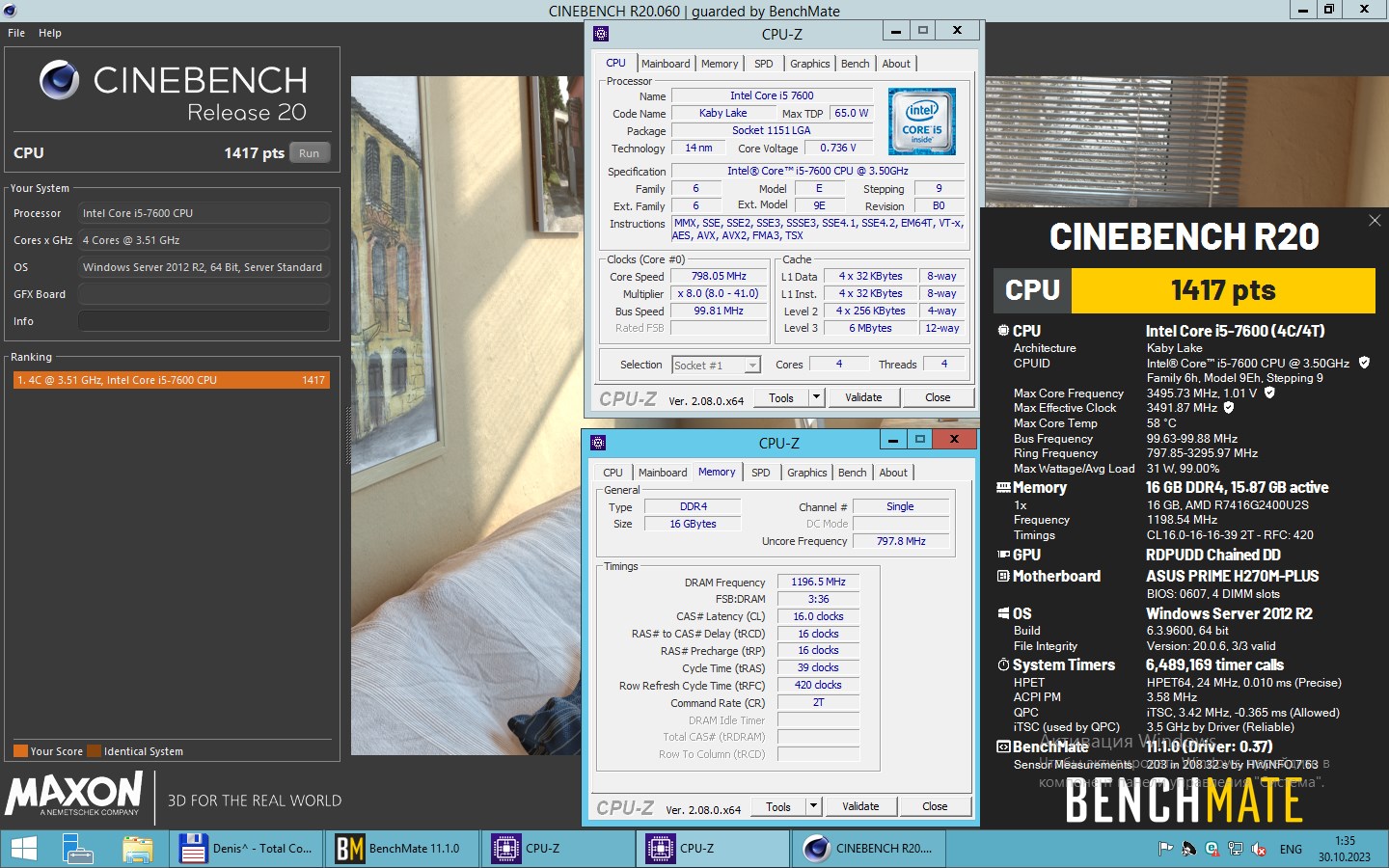The width and height of the screenshot is (1389, 868).
Task: Switch to SPD tab in lower CPU-Z window
Action: 761,473
